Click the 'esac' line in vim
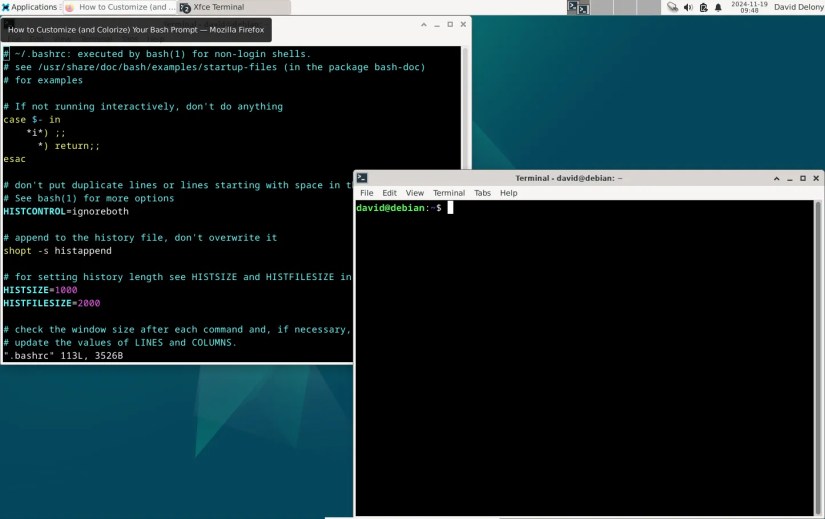Screen dimensions: 825x519 pyautogui.click(x=14, y=159)
